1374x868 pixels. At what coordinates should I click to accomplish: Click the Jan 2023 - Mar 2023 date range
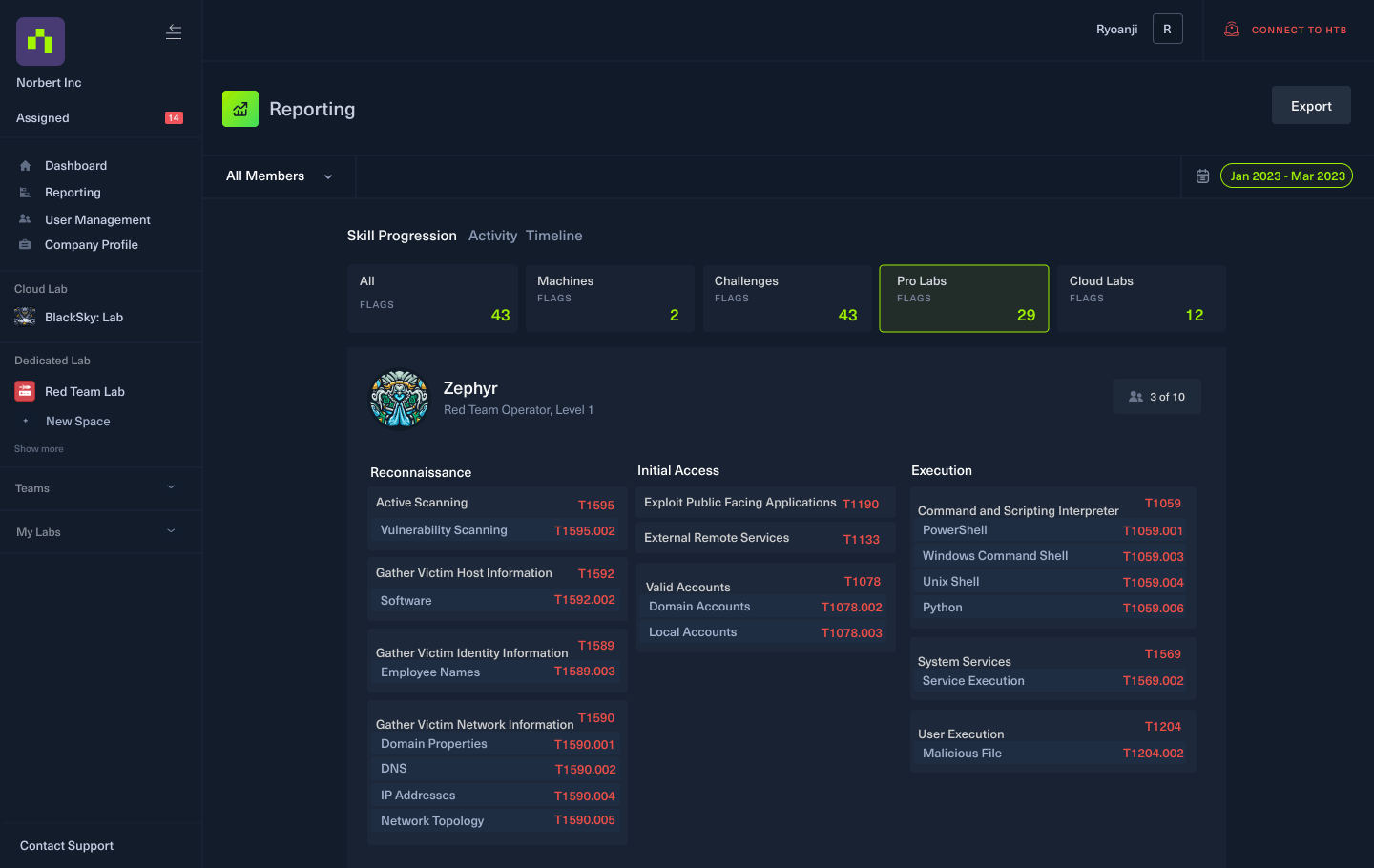1286,176
